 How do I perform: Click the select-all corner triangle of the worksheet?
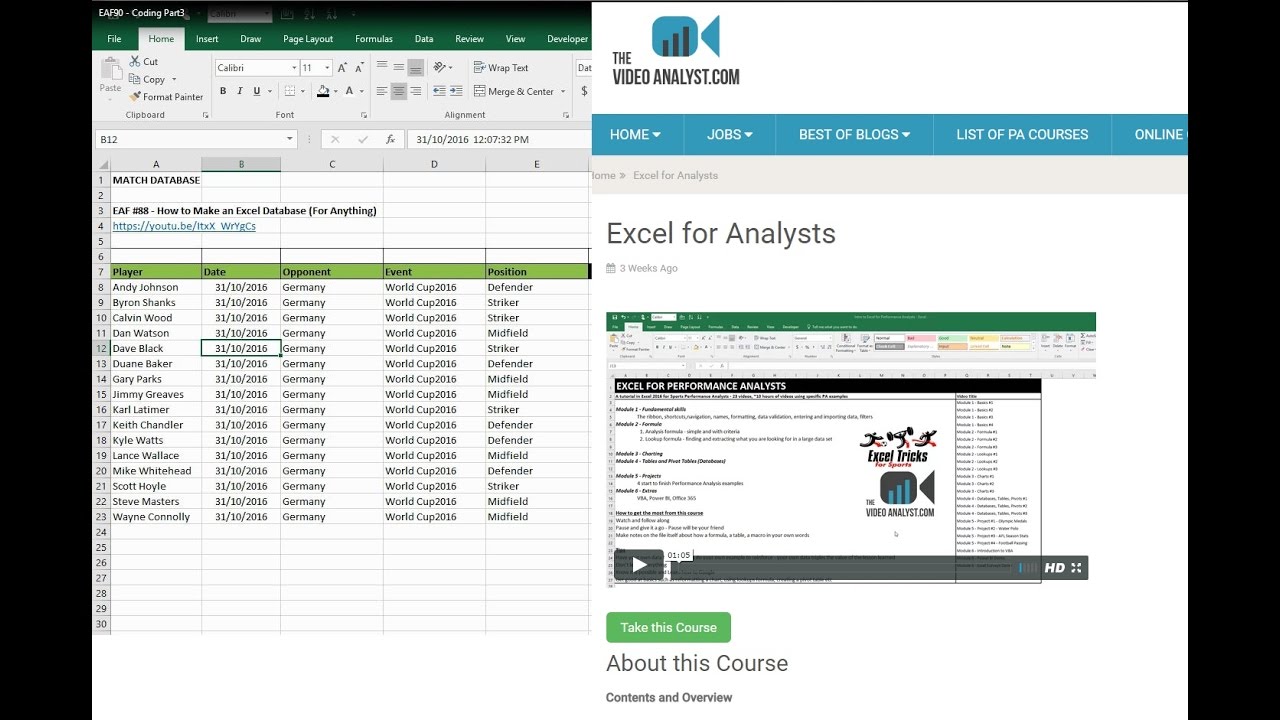(x=102, y=164)
